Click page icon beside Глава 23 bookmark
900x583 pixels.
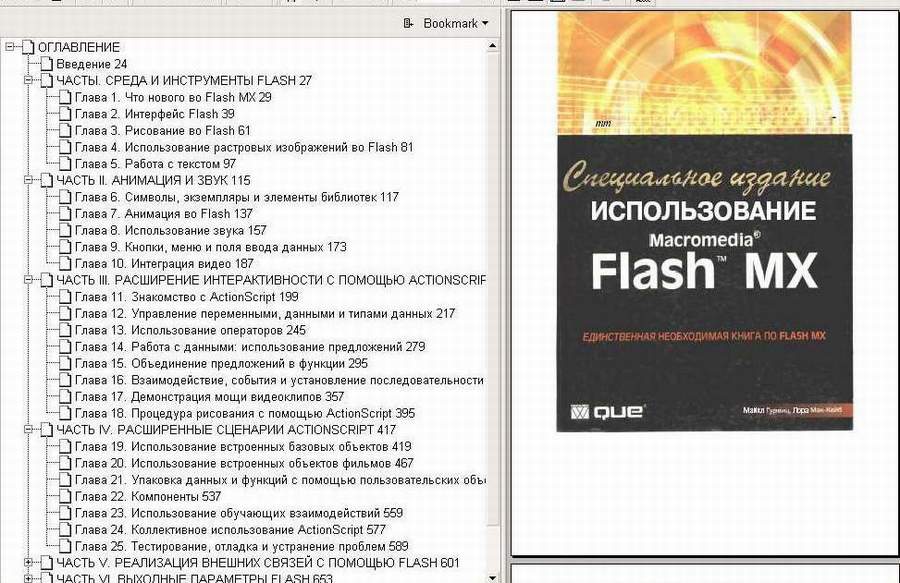pos(65,514)
